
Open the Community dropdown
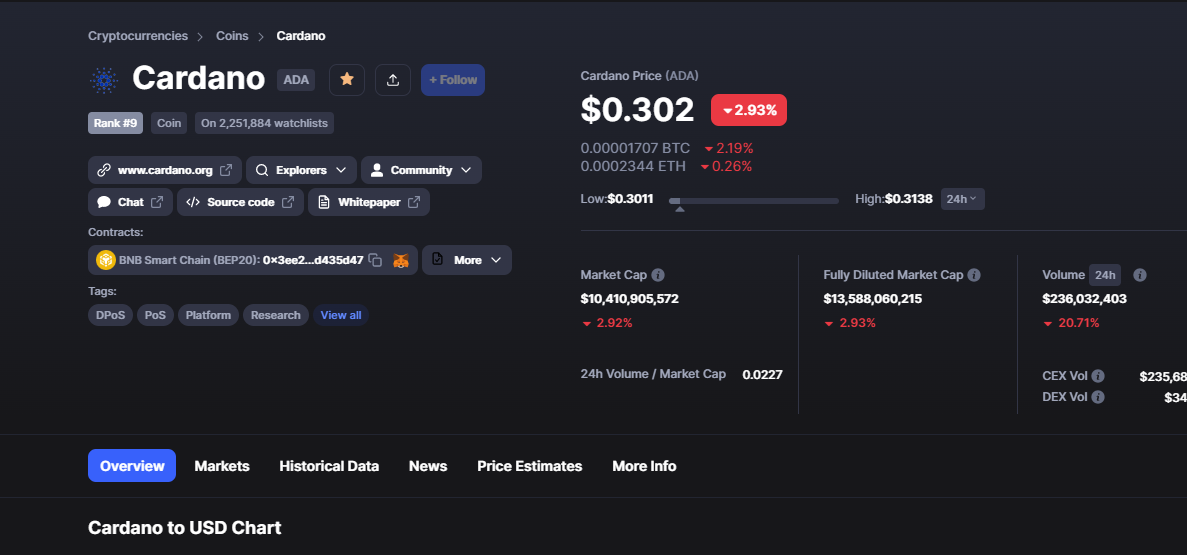click(421, 170)
